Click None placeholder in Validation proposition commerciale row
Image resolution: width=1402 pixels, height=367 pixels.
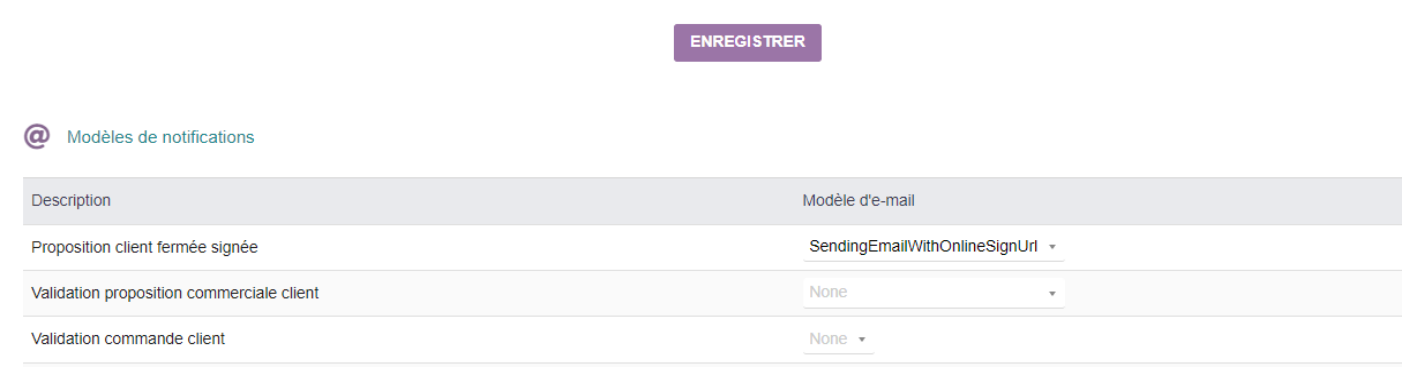click(828, 293)
